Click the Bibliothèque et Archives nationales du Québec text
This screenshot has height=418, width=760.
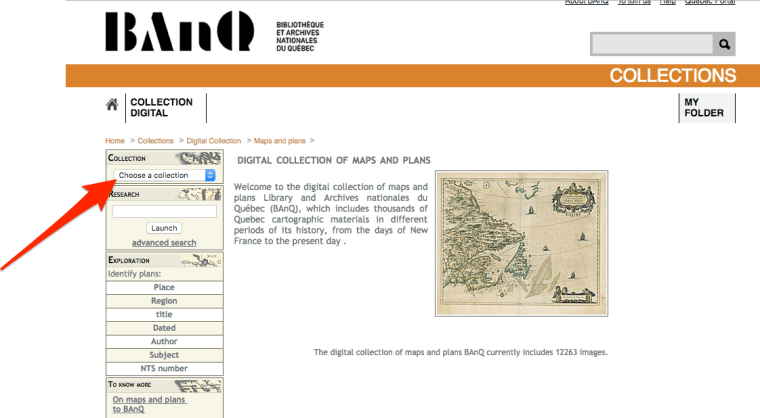pyautogui.click(x=300, y=36)
